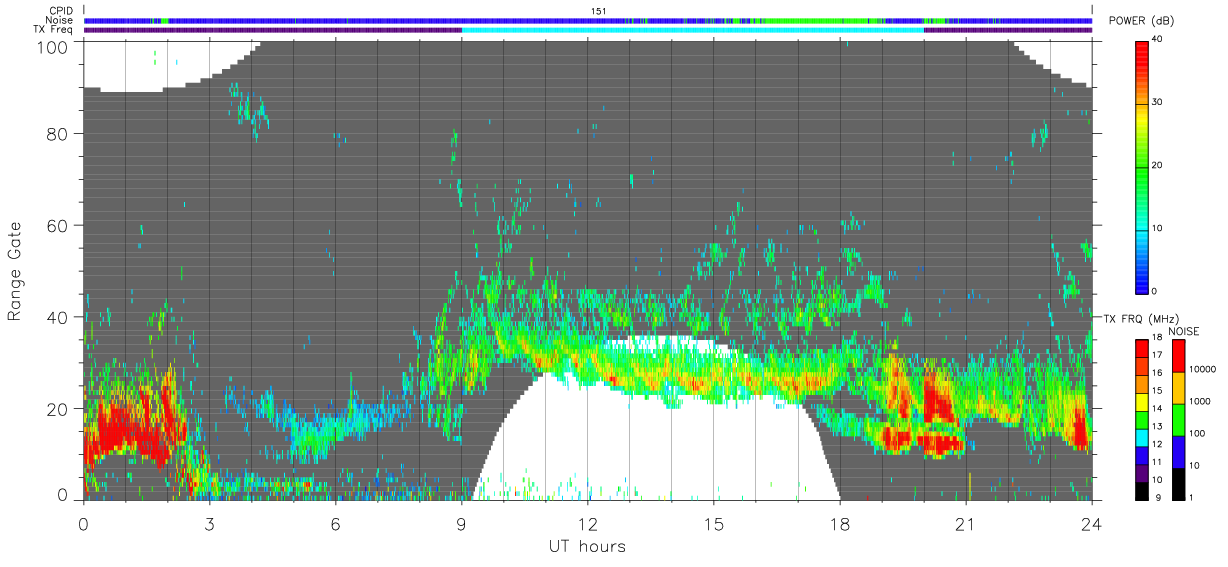The width and height of the screenshot is (1228, 567).
Task: Click the UT hours x-axis title
Action: pos(587,546)
